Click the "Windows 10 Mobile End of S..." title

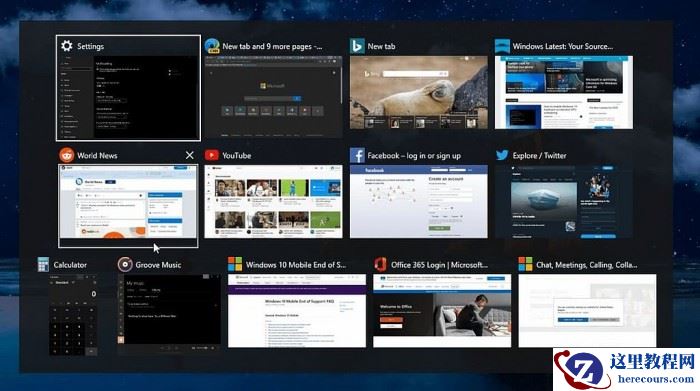click(296, 265)
